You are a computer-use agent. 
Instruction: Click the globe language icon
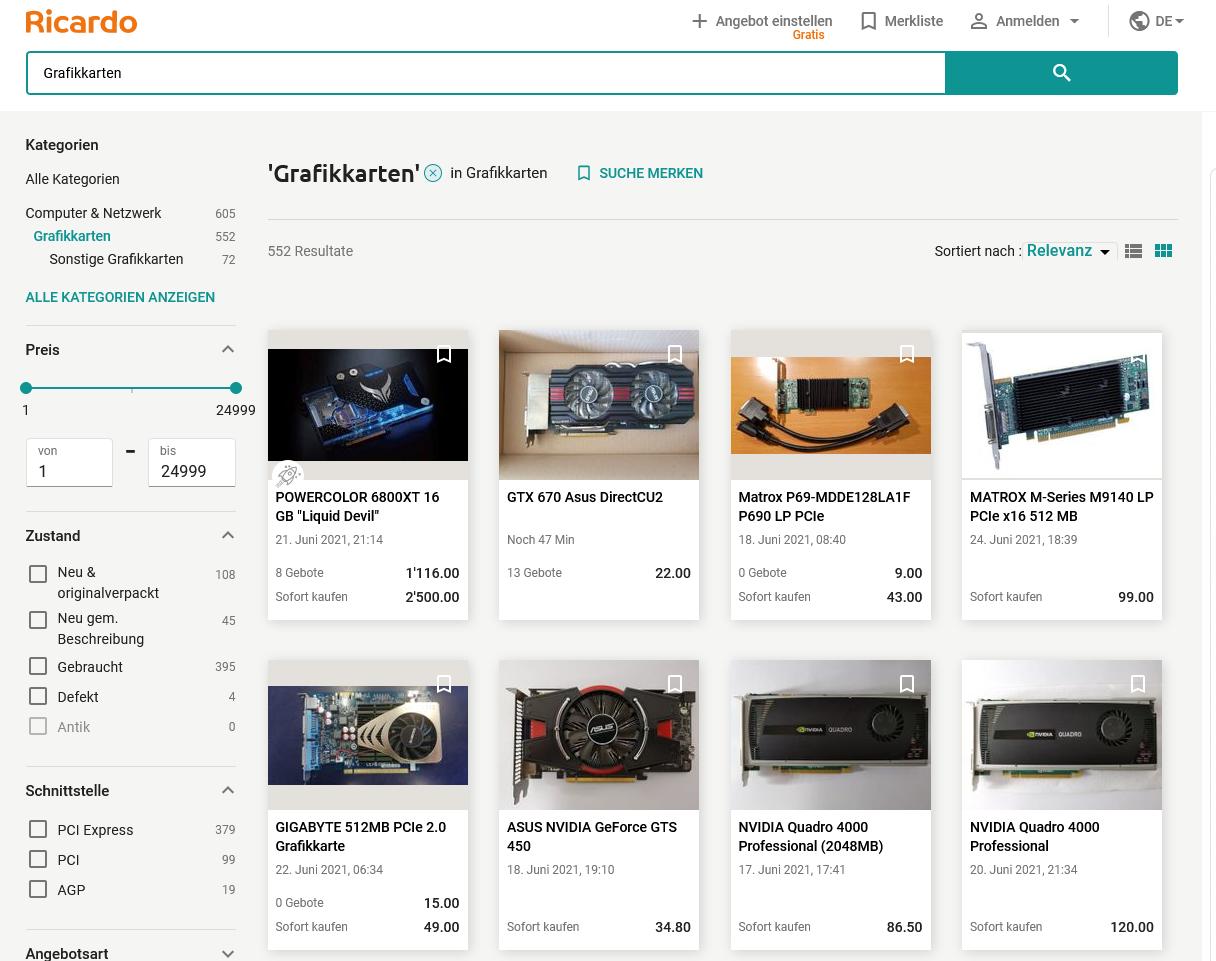pos(1139,21)
